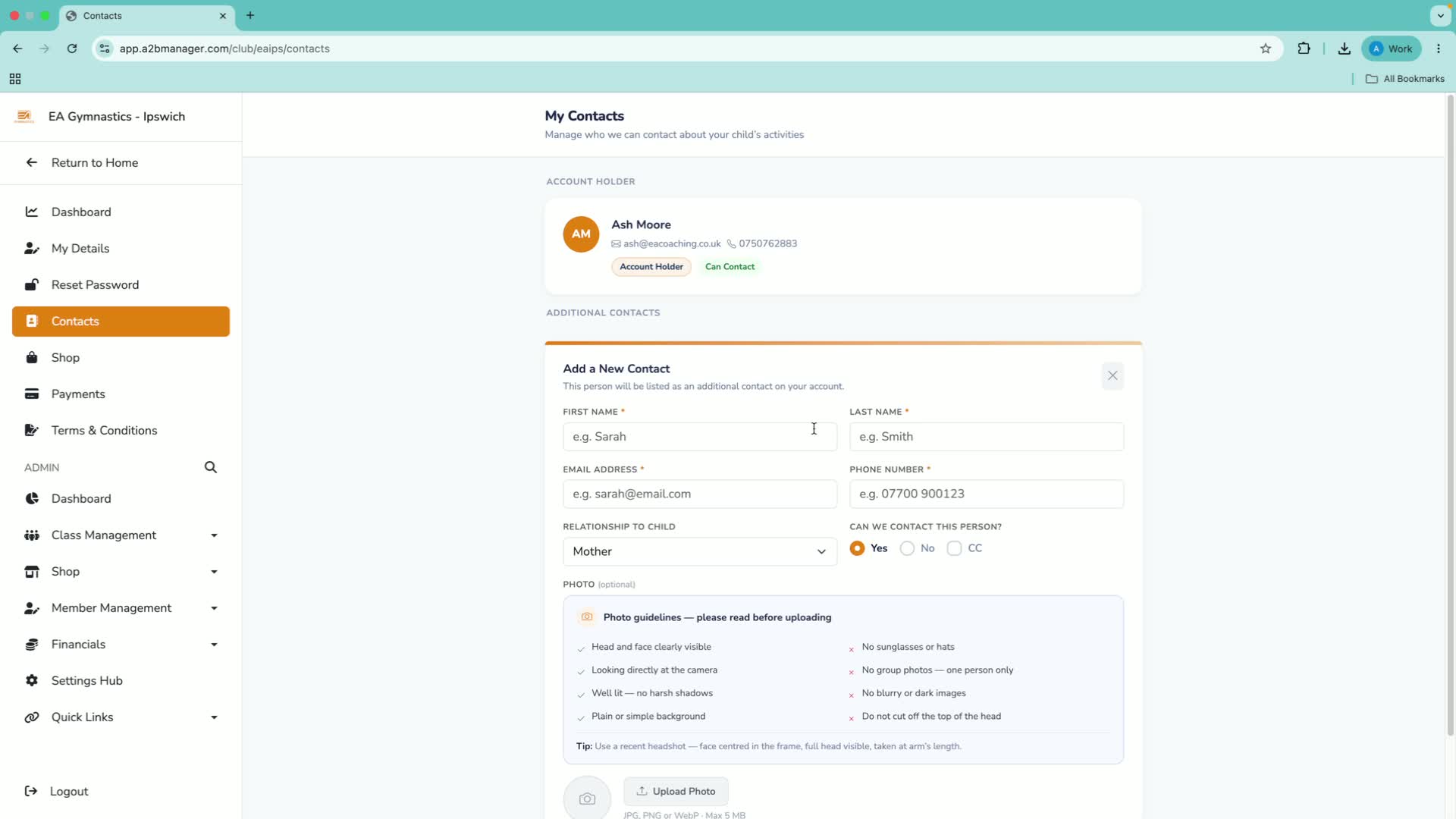The height and width of the screenshot is (819, 1456).
Task: Click the Upload Photo button
Action: tap(676, 791)
